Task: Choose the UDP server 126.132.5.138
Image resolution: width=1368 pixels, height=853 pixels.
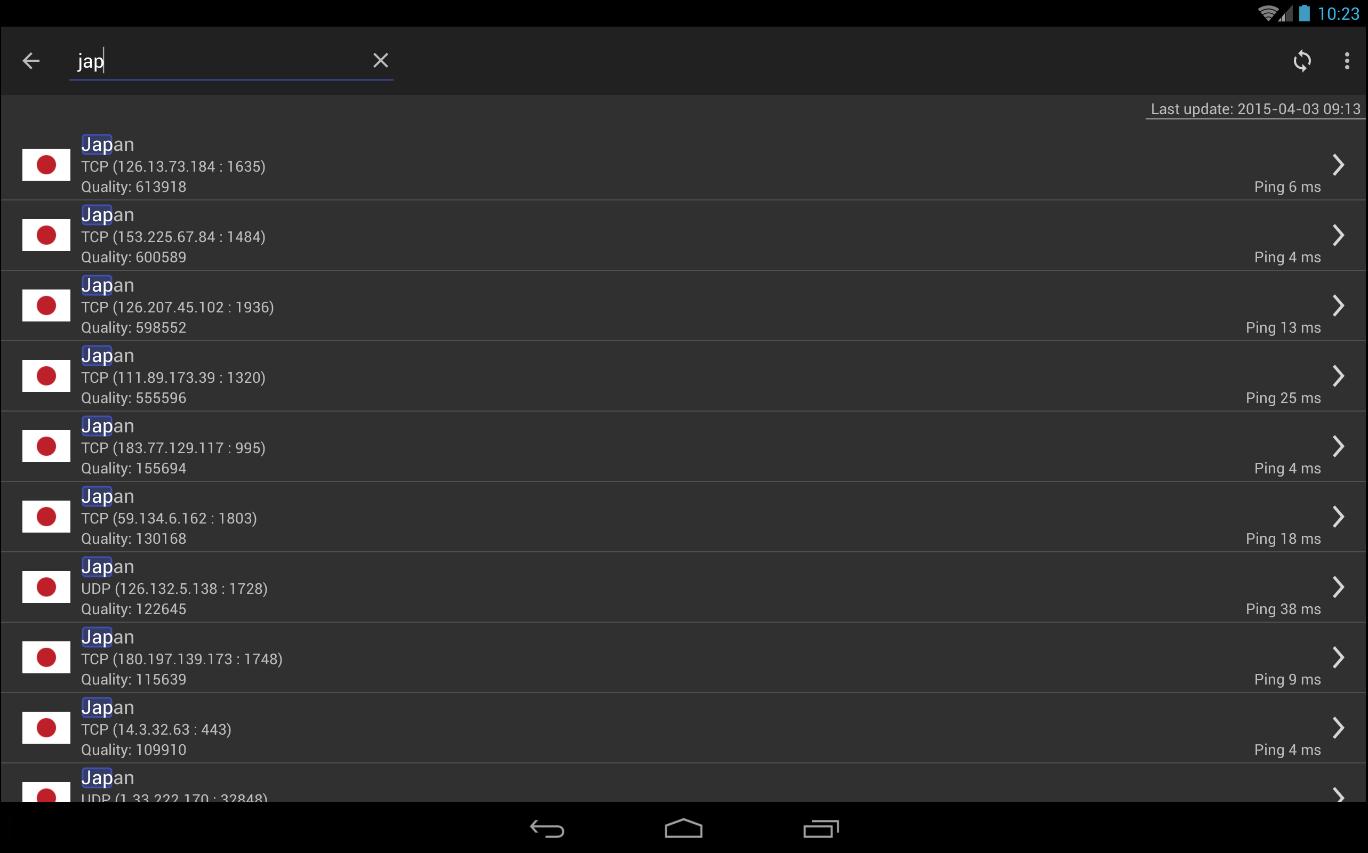Action: click(684, 587)
